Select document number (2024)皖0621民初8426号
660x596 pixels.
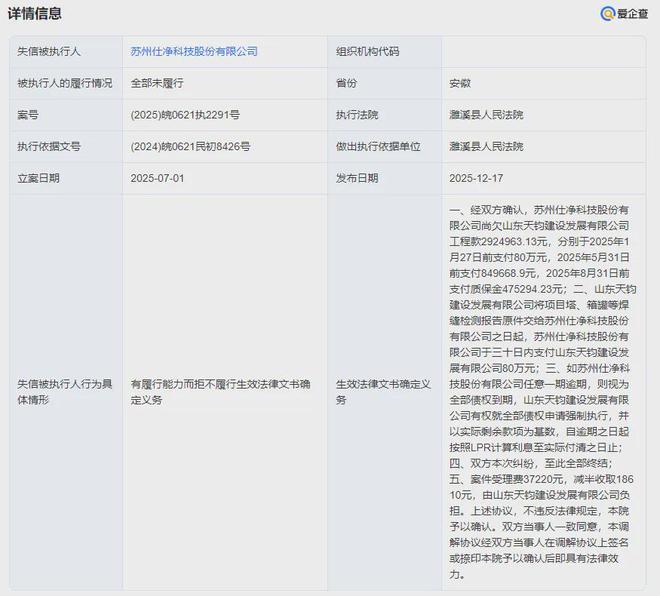tap(190, 146)
